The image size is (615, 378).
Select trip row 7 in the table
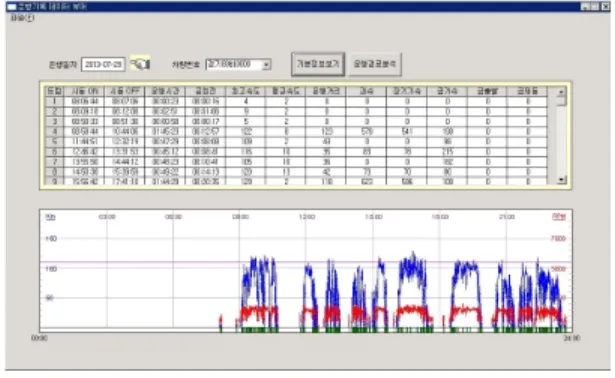(x=296, y=162)
